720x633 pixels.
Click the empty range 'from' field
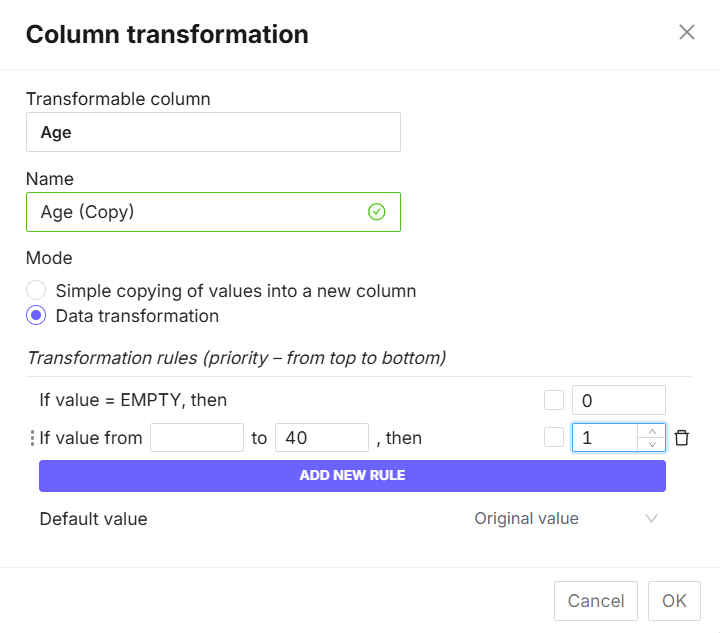197,438
